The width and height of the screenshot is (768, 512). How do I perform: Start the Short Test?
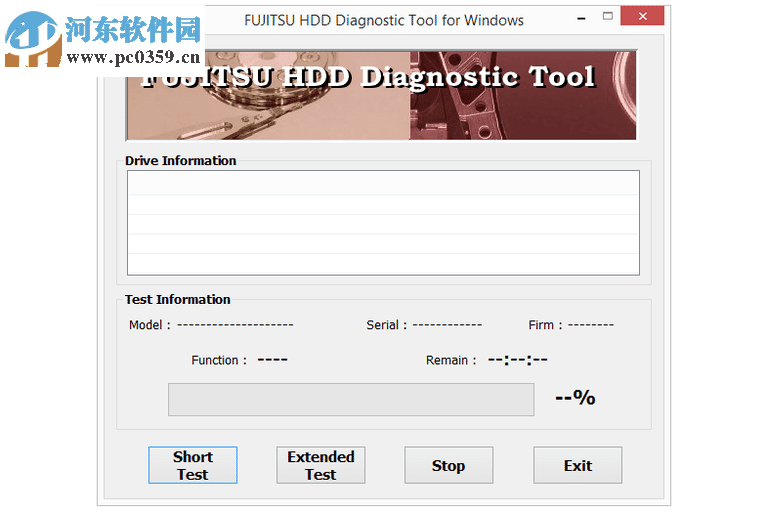point(192,465)
